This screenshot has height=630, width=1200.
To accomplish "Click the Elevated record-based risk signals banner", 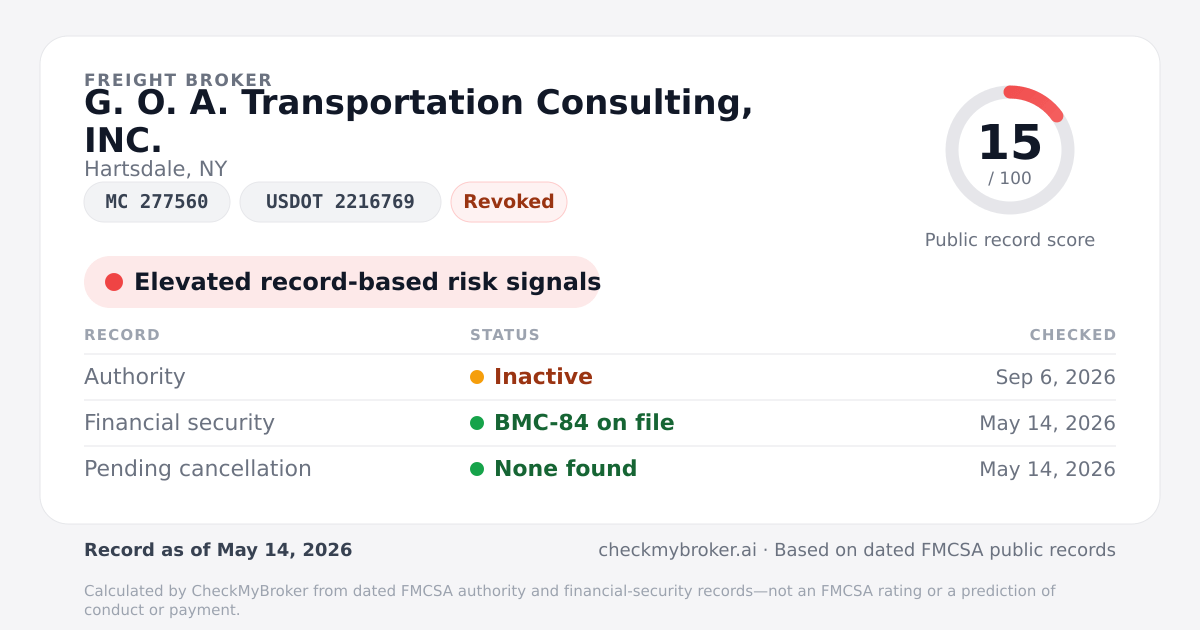I will coord(342,282).
